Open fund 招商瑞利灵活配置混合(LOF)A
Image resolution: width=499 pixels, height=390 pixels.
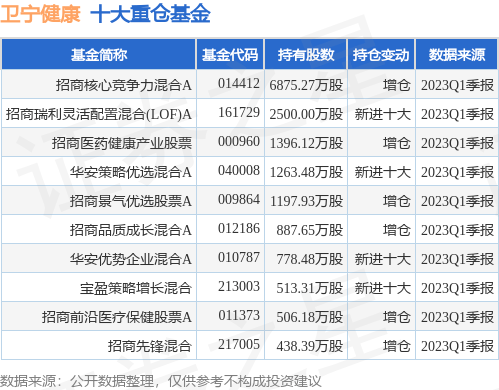pyautogui.click(x=99, y=114)
